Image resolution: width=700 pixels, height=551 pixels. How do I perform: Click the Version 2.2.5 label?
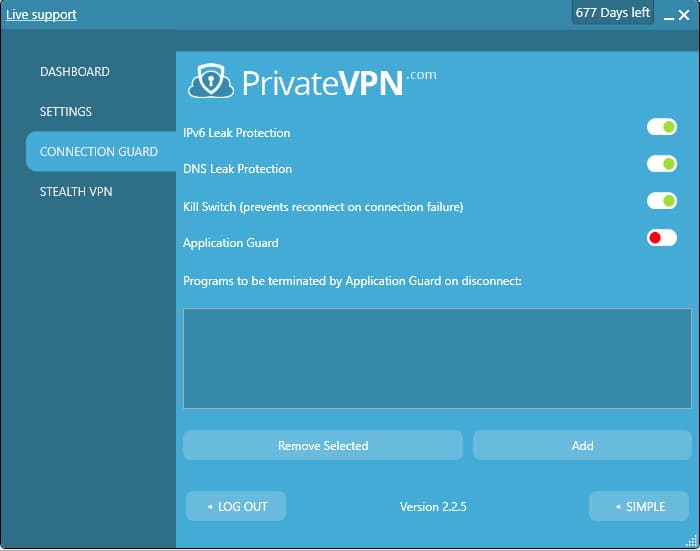point(433,507)
